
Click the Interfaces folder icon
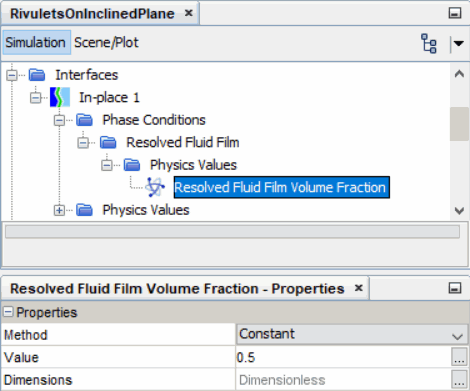(37, 75)
